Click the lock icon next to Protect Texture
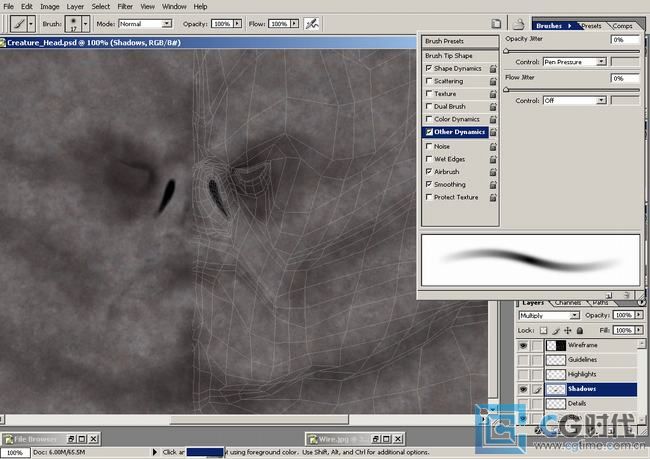The image size is (650, 459). tap(493, 197)
